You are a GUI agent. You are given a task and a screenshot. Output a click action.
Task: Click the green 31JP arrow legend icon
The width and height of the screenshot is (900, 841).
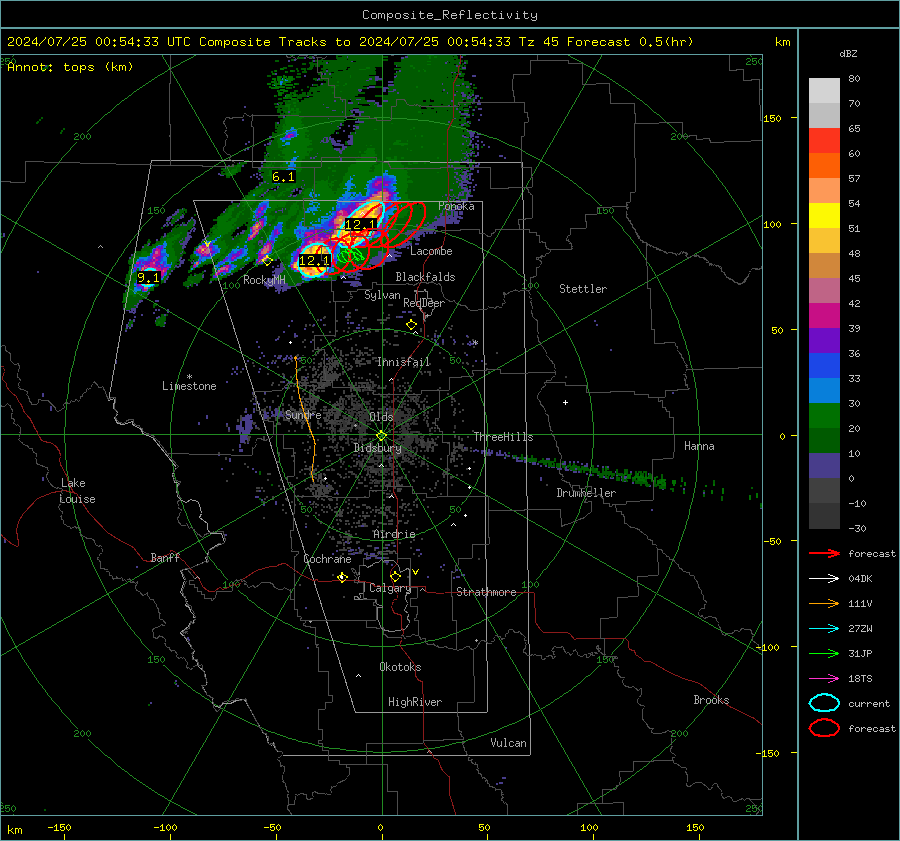point(824,653)
